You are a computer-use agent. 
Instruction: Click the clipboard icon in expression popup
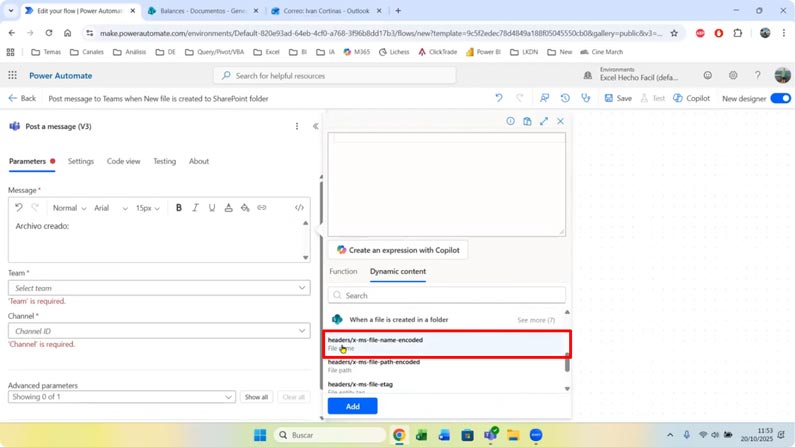point(527,121)
